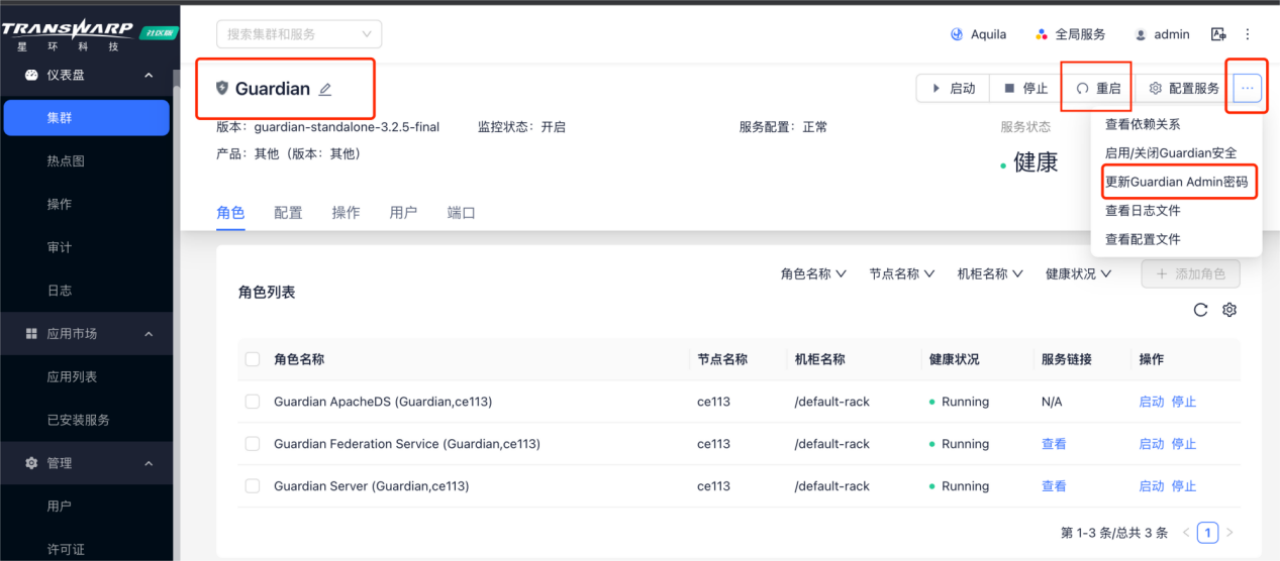The width and height of the screenshot is (1280, 561).
Task: Select 更新Guardian Admin密码 menu item
Action: point(1176,182)
